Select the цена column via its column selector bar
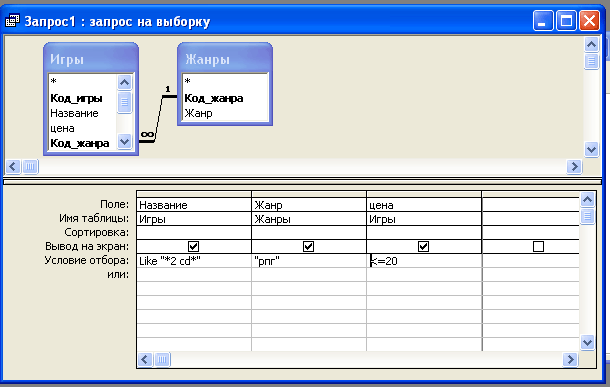 (424, 194)
